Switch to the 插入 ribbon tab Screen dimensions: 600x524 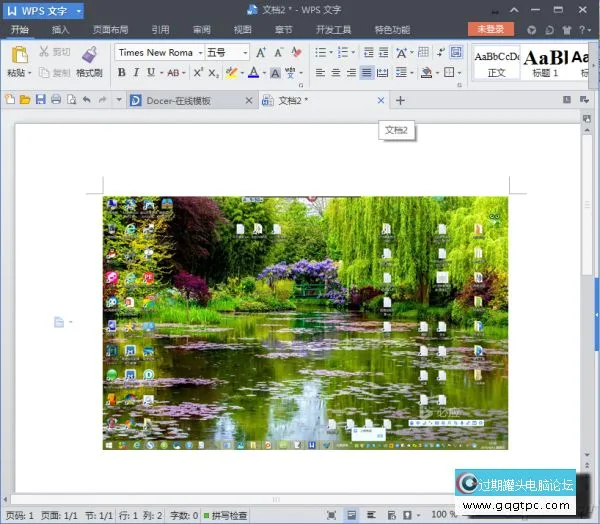[x=61, y=30]
